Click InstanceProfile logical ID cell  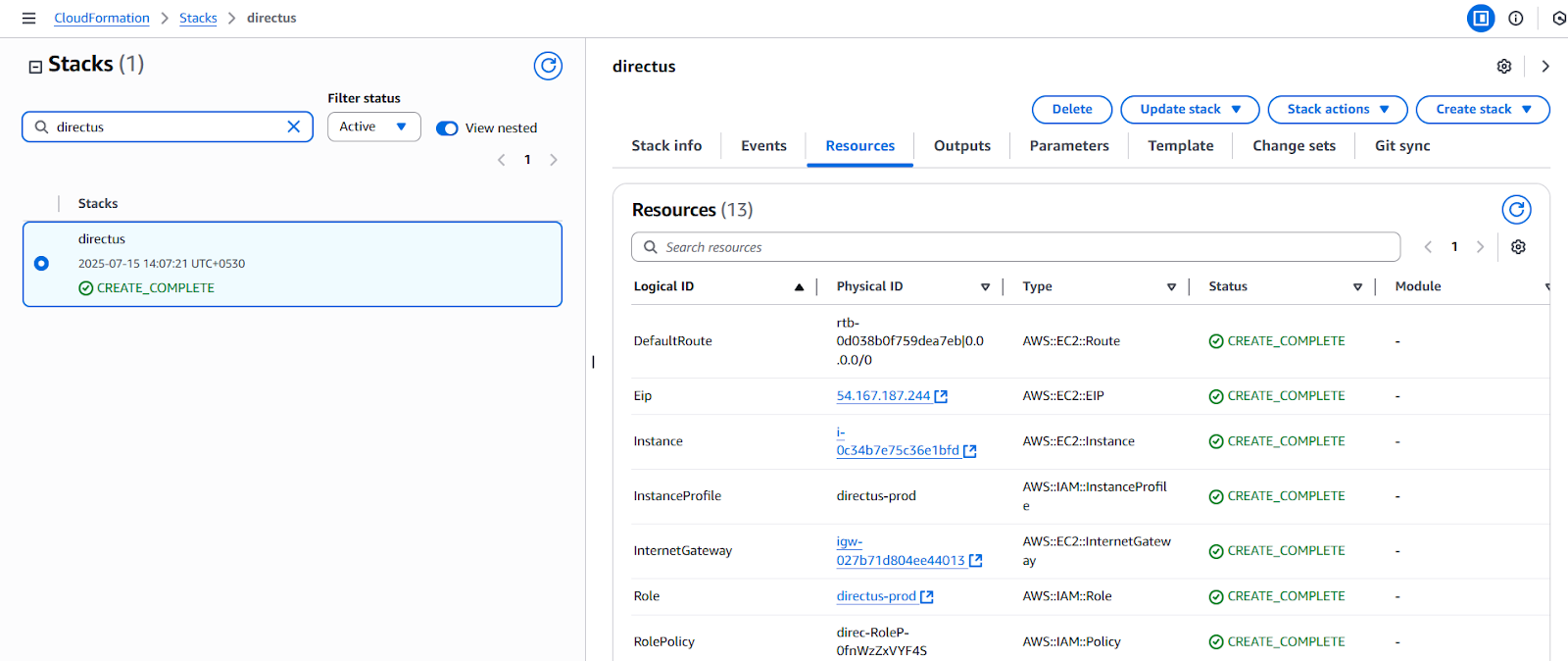pyautogui.click(x=677, y=496)
